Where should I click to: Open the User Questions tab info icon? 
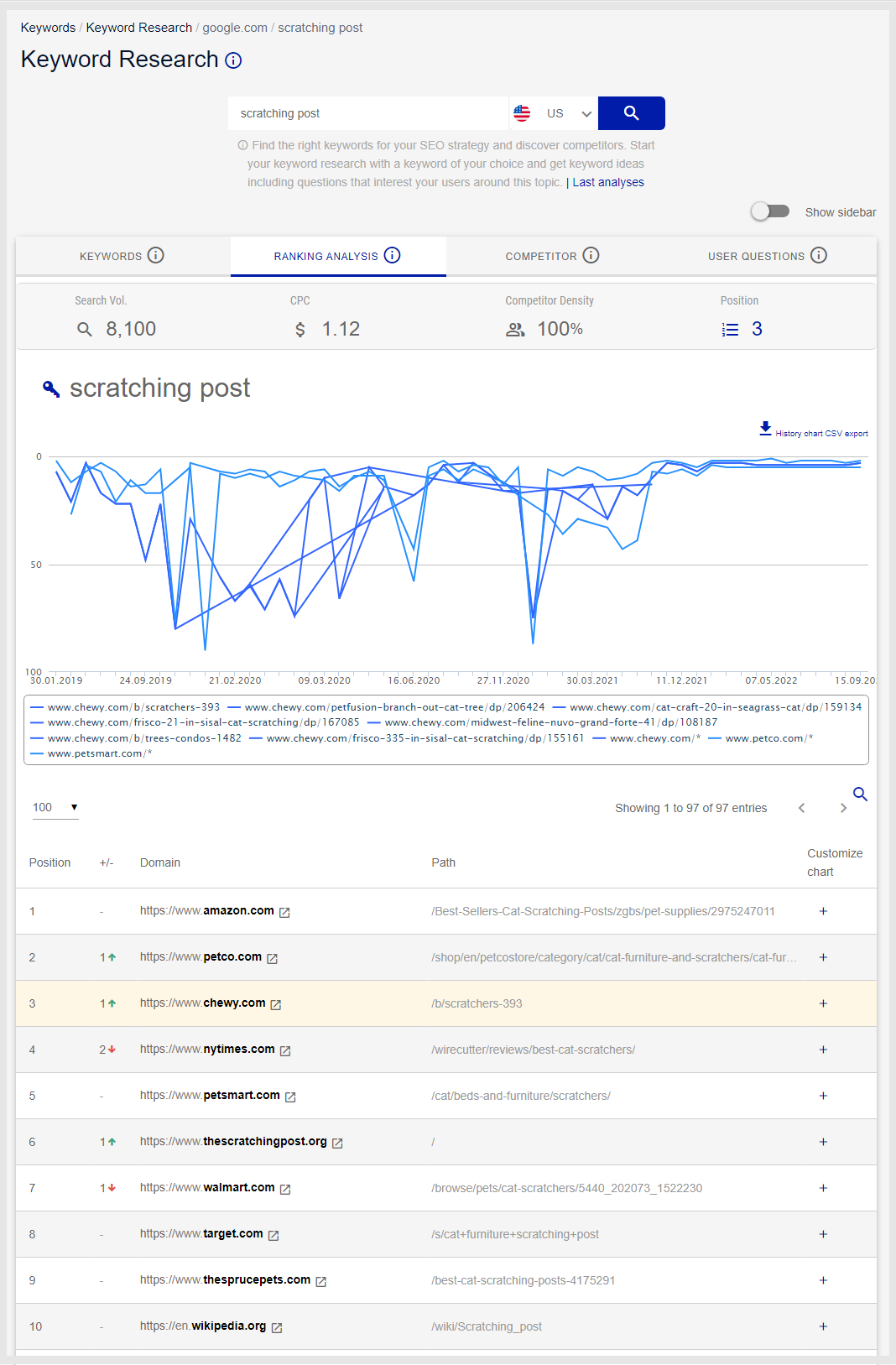[819, 255]
